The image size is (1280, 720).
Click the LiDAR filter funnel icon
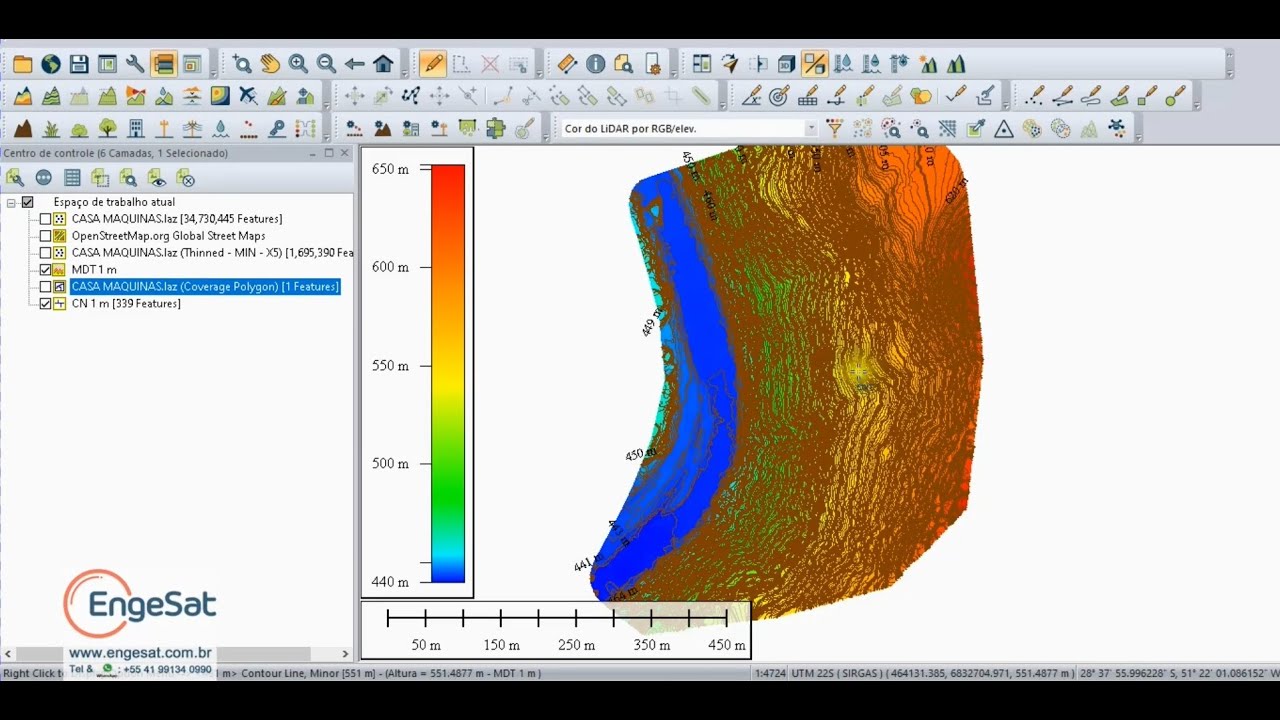(x=834, y=128)
